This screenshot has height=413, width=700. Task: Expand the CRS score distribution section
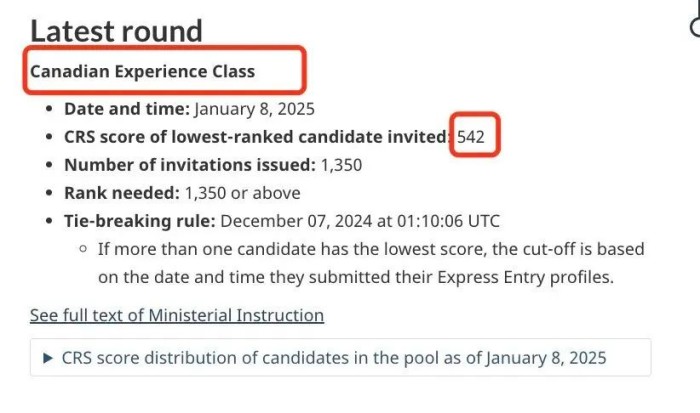point(333,357)
